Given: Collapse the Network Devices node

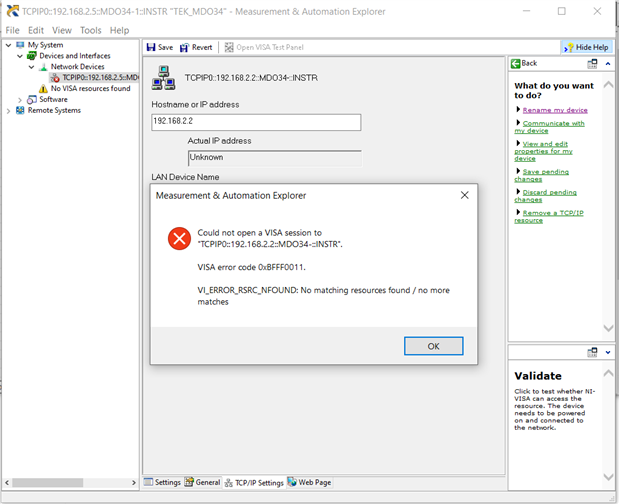Looking at the screenshot, I should tap(31, 67).
